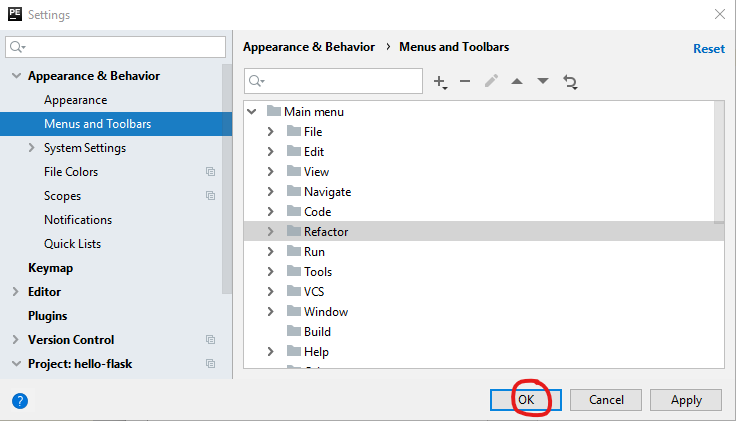Click the Edit icon pencil button
Viewport: 736px width, 421px height.
[491, 81]
